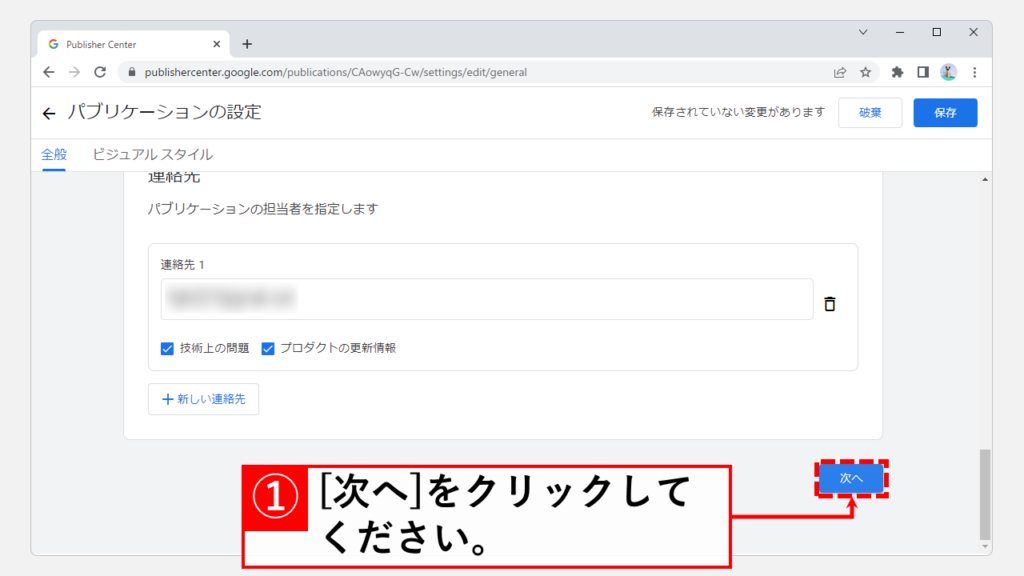This screenshot has height=576, width=1024.
Task: Uncheck the 技術上の問題 checkbox
Action: click(x=168, y=348)
